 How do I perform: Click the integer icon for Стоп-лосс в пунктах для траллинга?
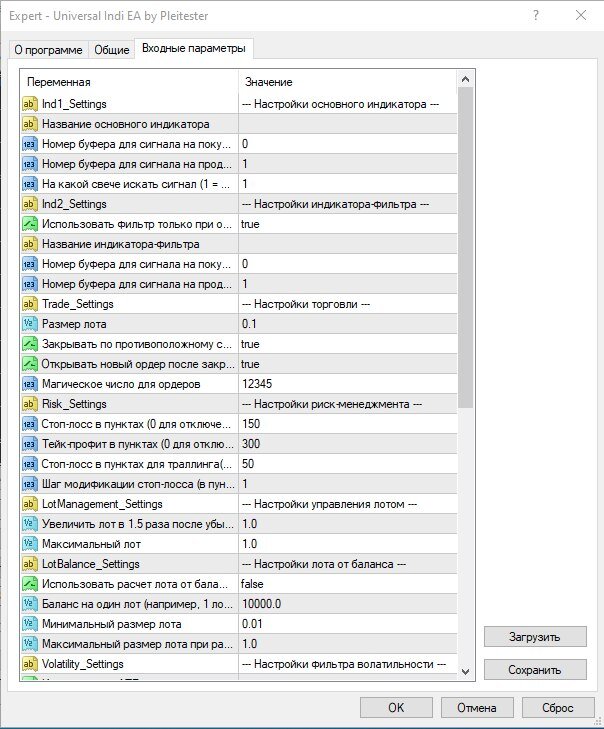(x=29, y=464)
